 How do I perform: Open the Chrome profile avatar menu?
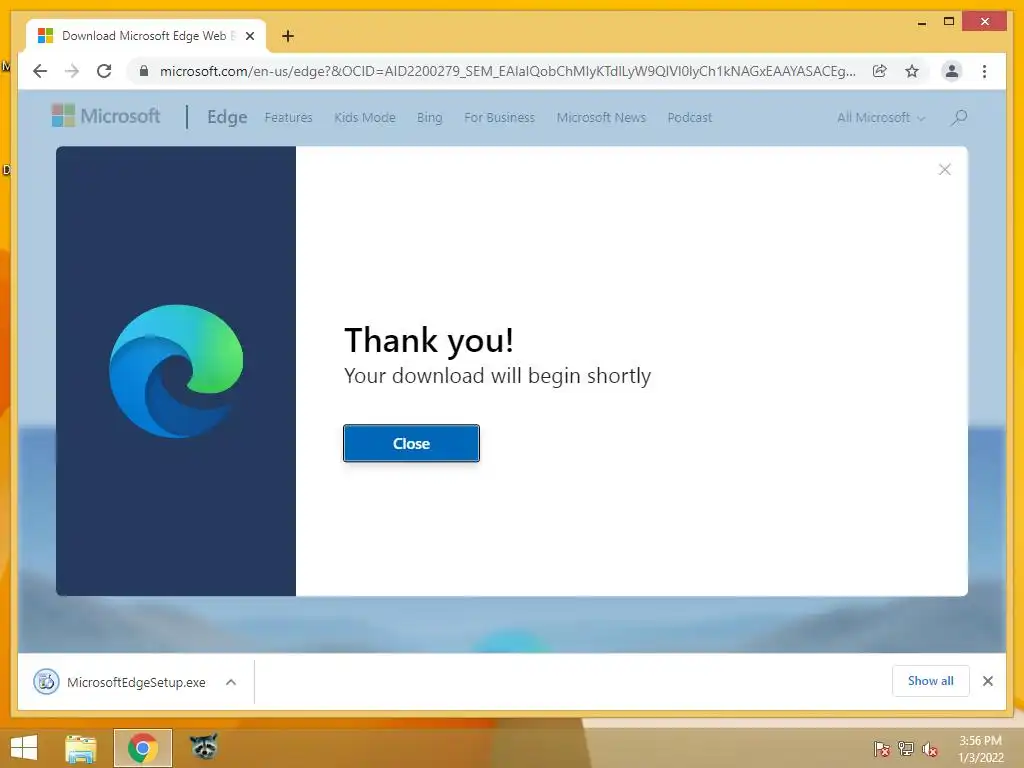[x=952, y=71]
